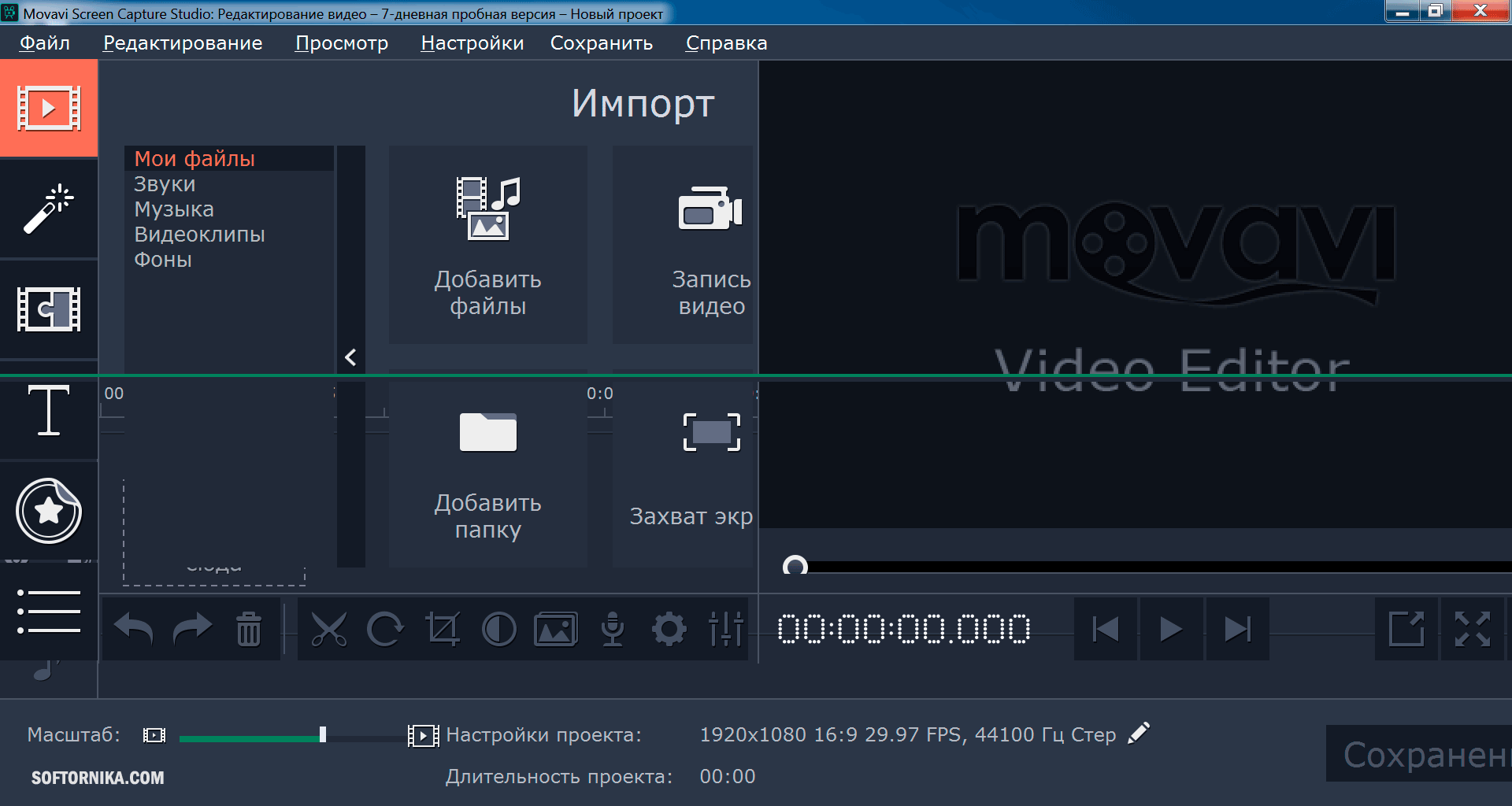Open the Transitions tab icon
Image resolution: width=1512 pixels, height=806 pixels.
49,309
